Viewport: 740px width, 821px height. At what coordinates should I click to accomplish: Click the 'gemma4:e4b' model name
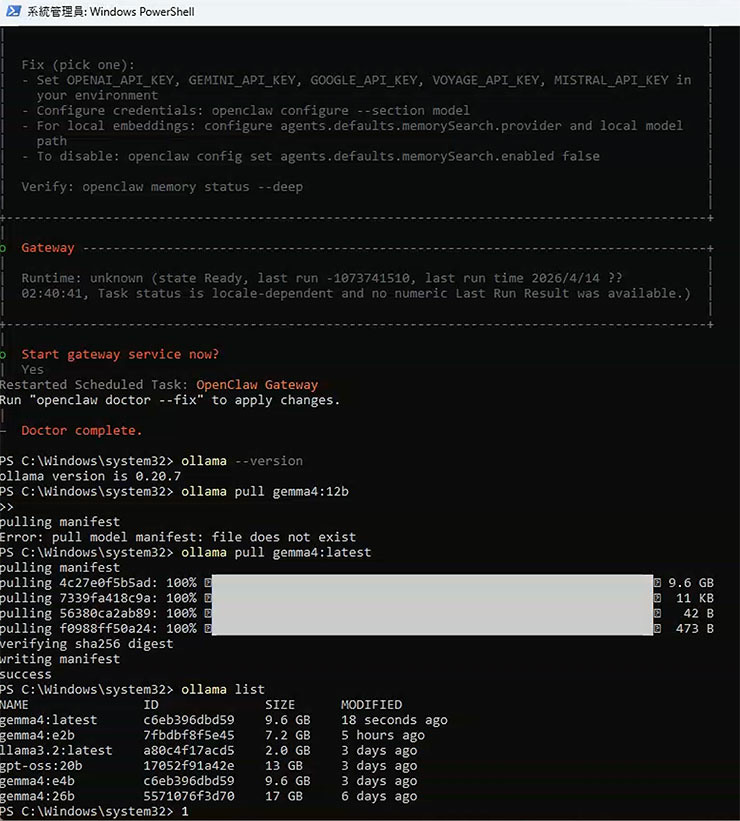tap(37, 781)
